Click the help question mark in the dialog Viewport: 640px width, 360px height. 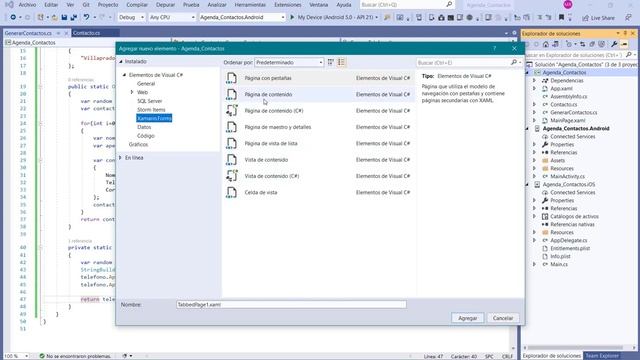click(x=494, y=49)
